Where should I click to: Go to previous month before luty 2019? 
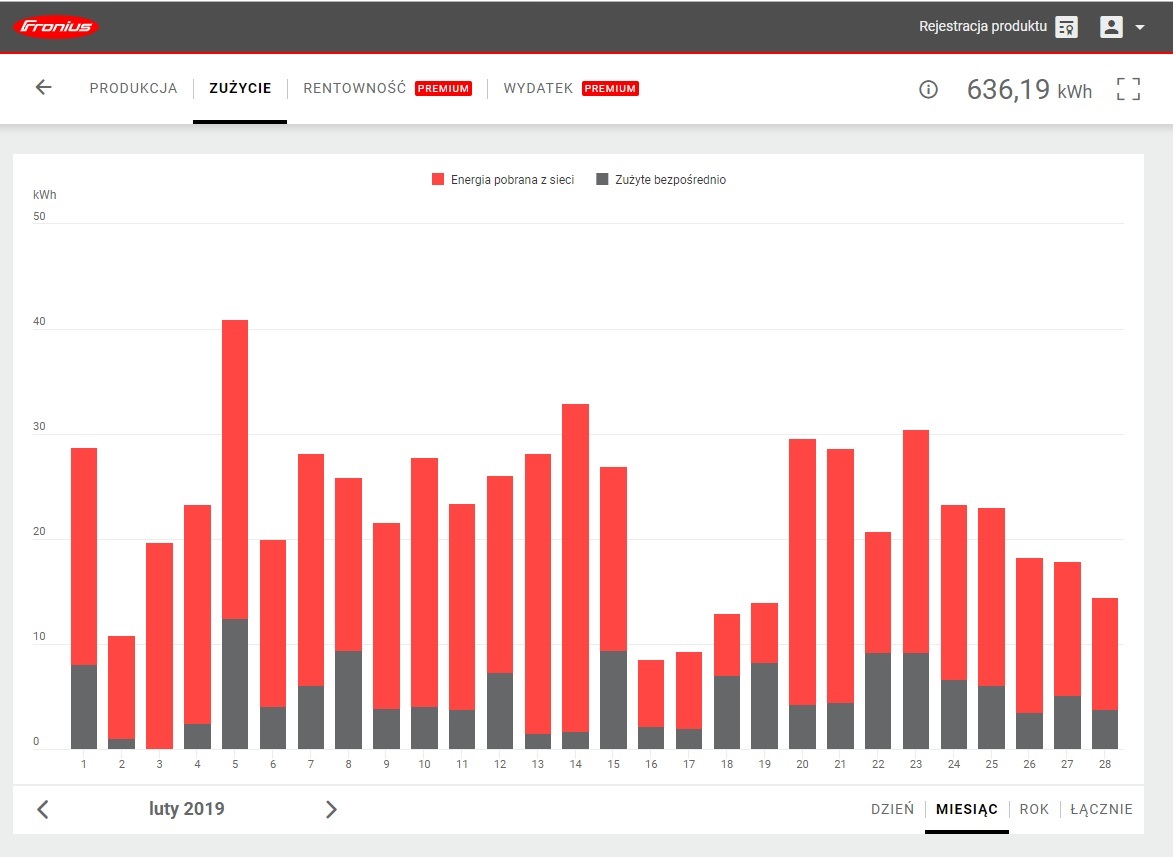click(43, 809)
